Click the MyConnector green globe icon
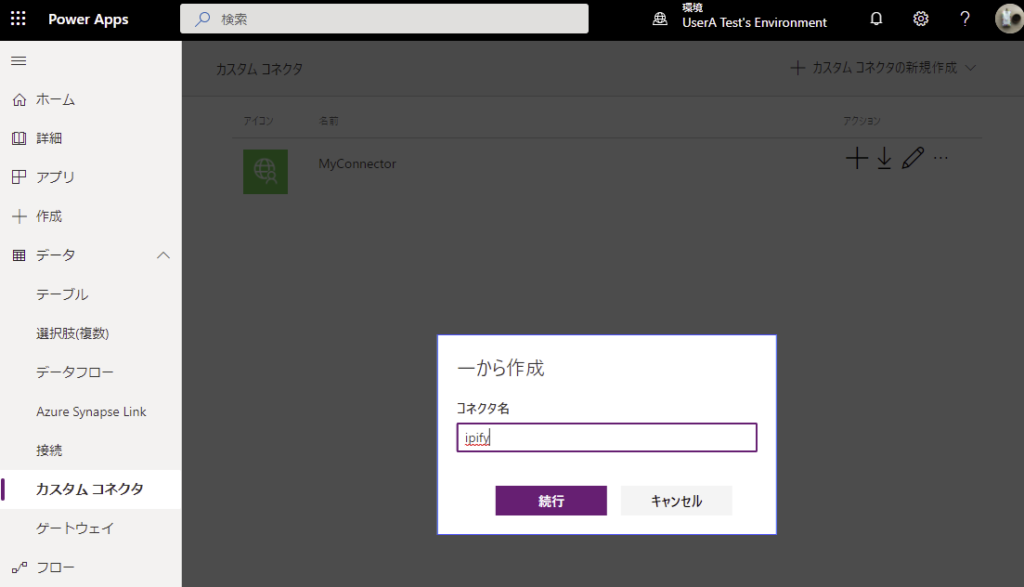 pos(265,172)
